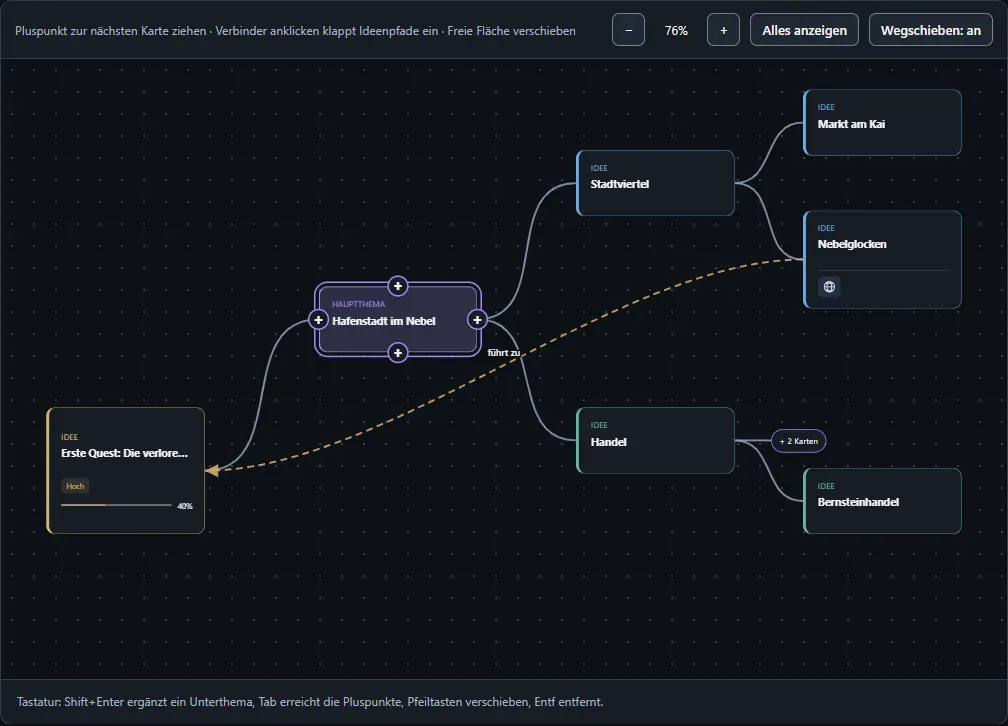Select the Stadtviertel idea card
This screenshot has height=726, width=1008.
pyautogui.click(x=655, y=183)
